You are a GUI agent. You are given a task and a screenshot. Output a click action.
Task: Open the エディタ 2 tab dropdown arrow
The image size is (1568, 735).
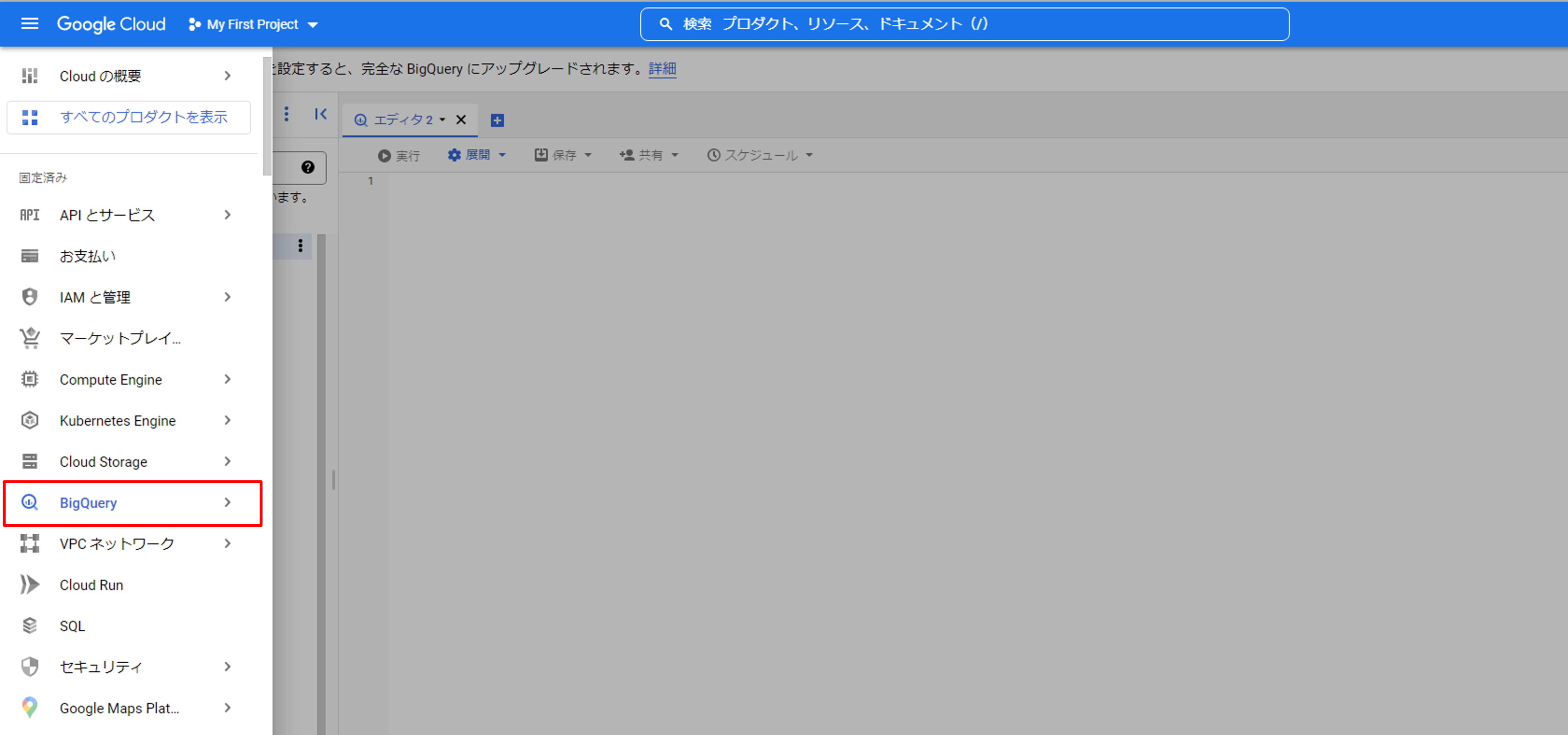pos(443,120)
